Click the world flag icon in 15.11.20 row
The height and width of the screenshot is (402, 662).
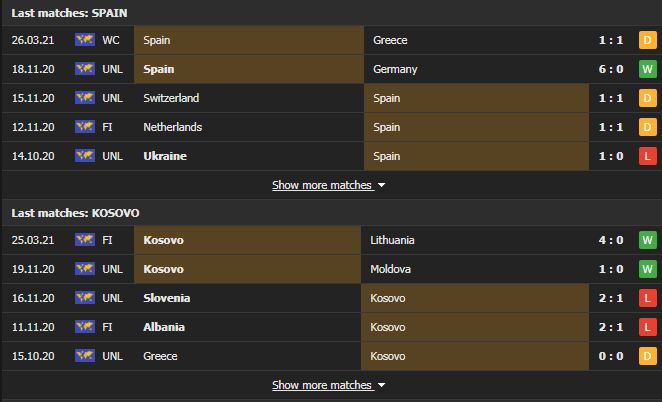85,98
